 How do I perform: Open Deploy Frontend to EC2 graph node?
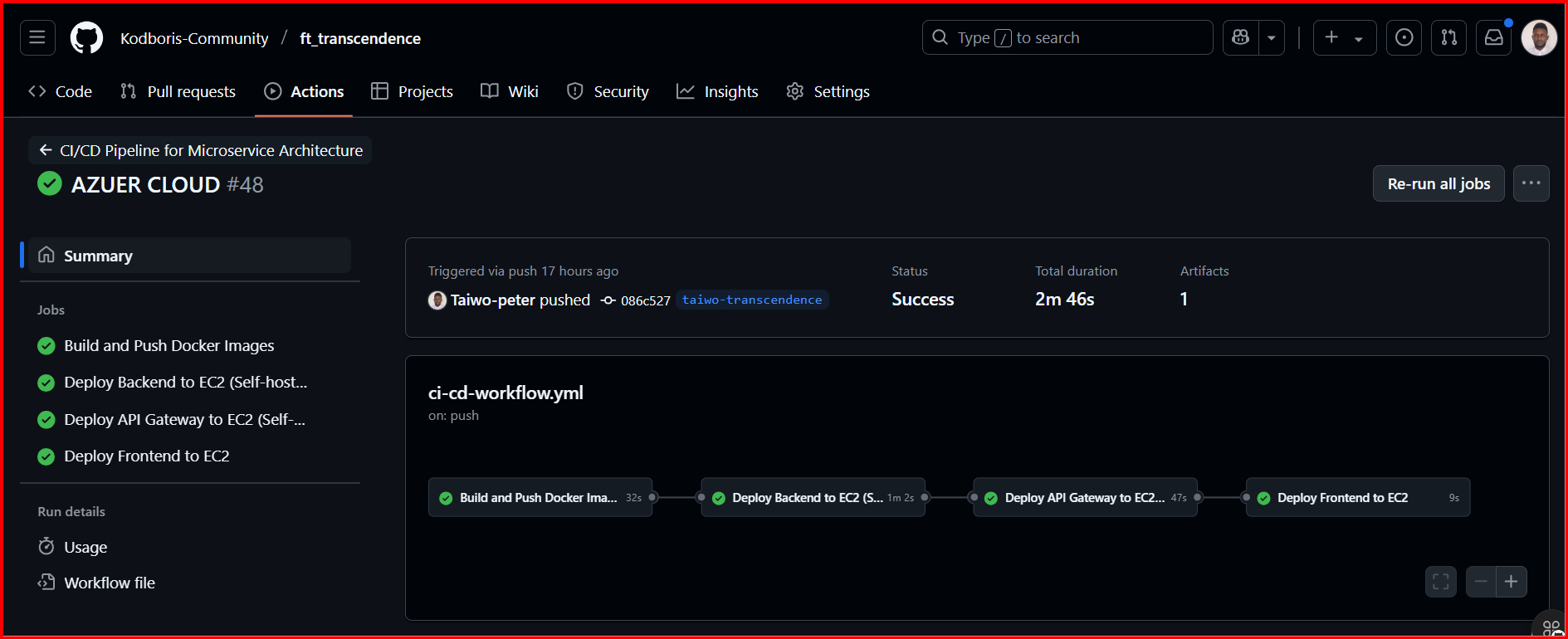coord(1358,497)
